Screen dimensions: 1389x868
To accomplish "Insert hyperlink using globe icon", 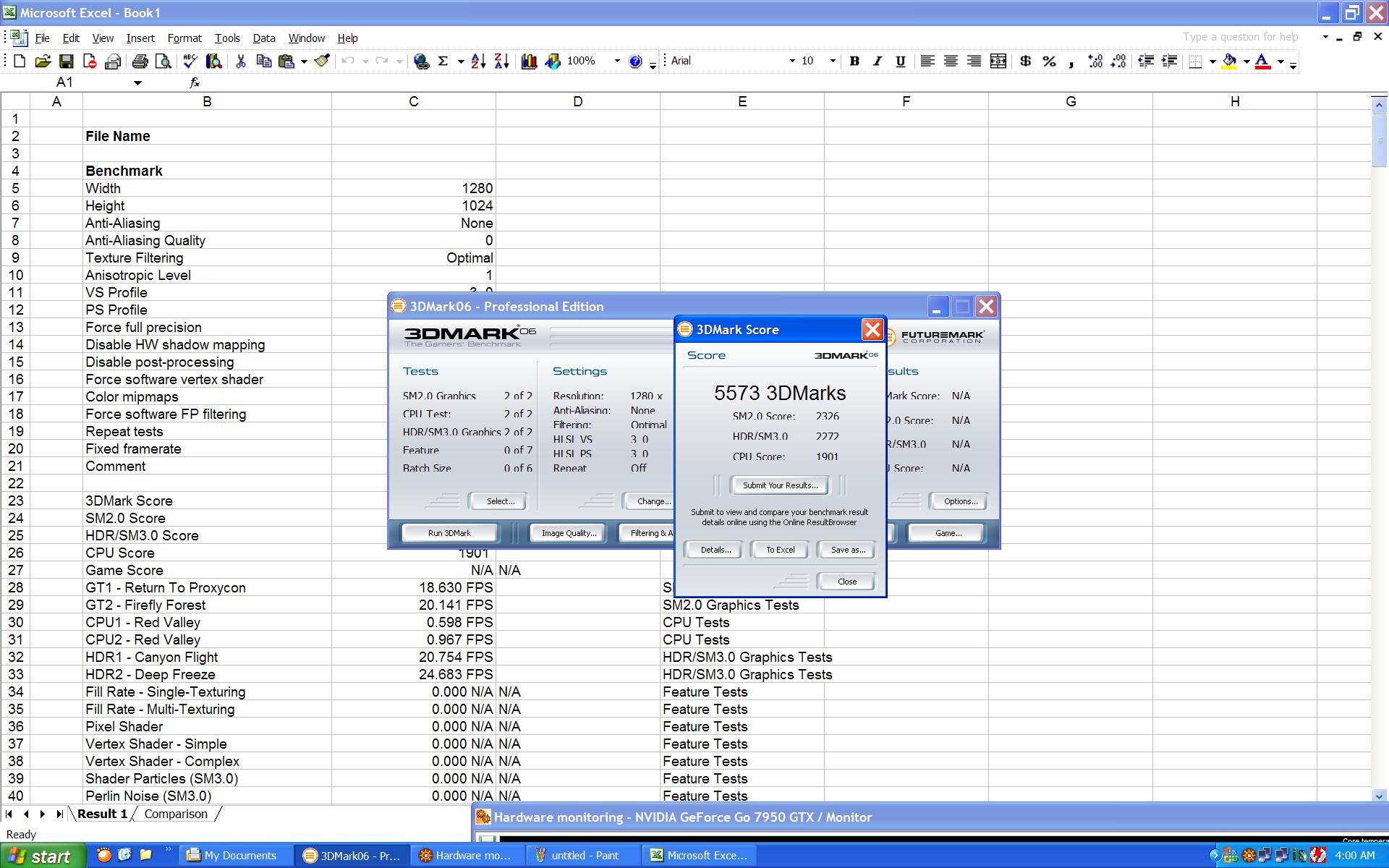I will click(421, 61).
